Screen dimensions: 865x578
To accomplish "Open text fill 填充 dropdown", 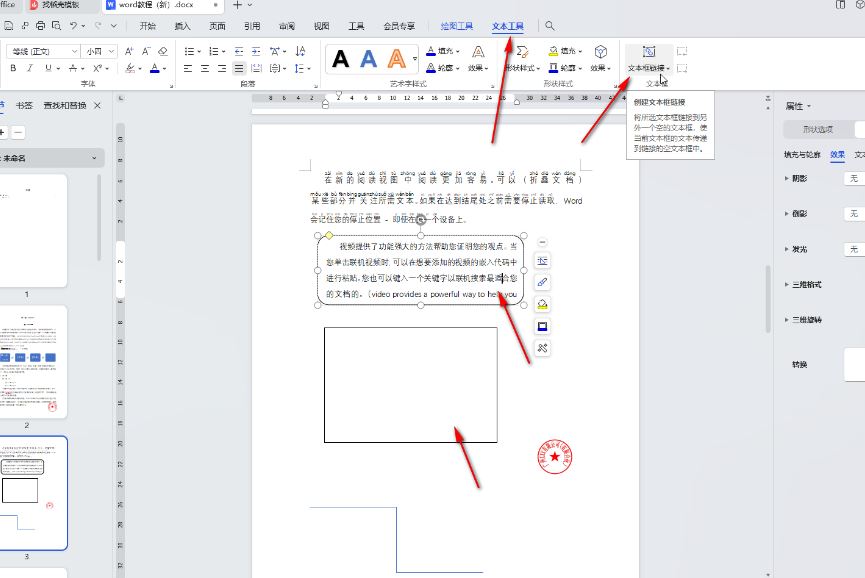I will coord(443,51).
